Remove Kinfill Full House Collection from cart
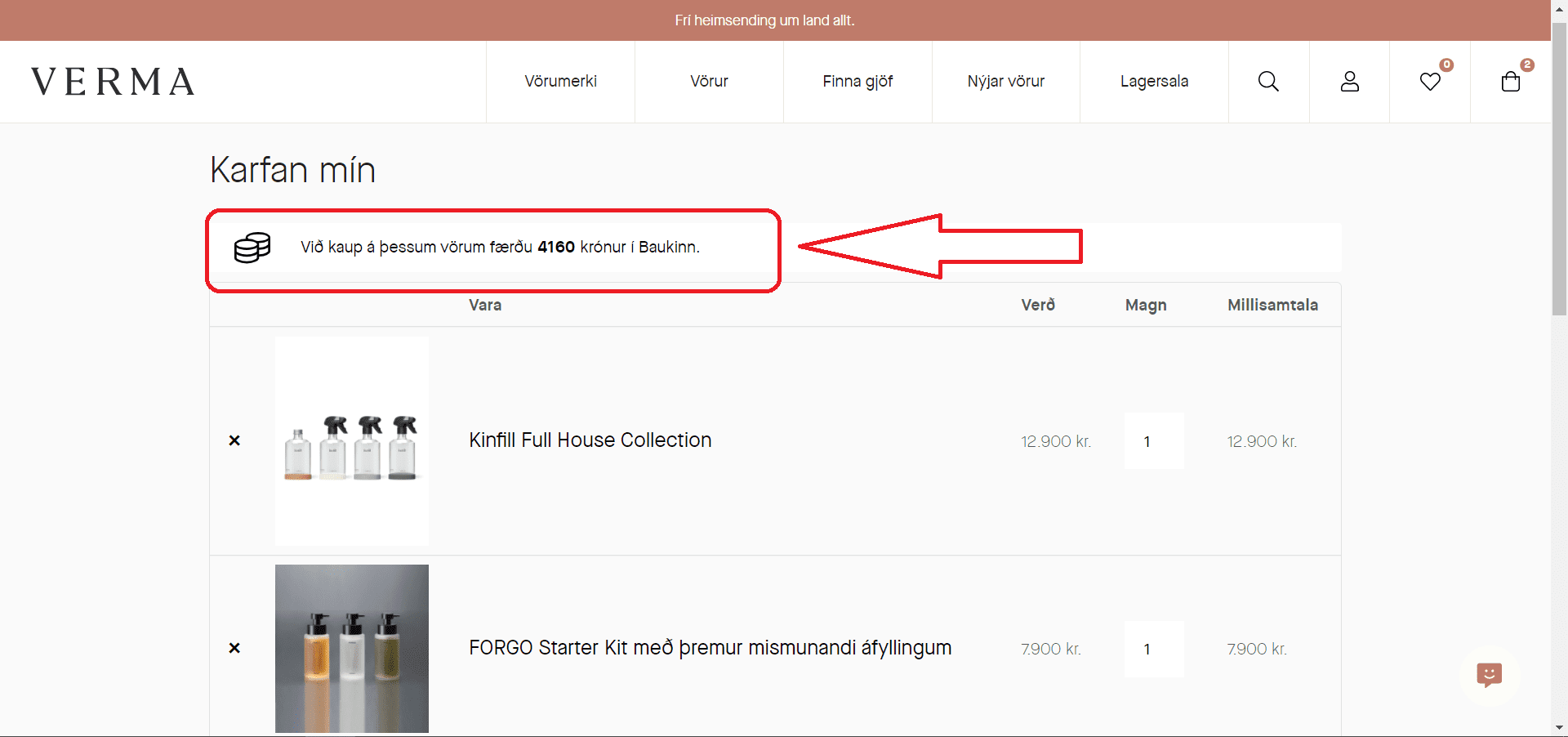The width and height of the screenshot is (1568, 737). 234,440
